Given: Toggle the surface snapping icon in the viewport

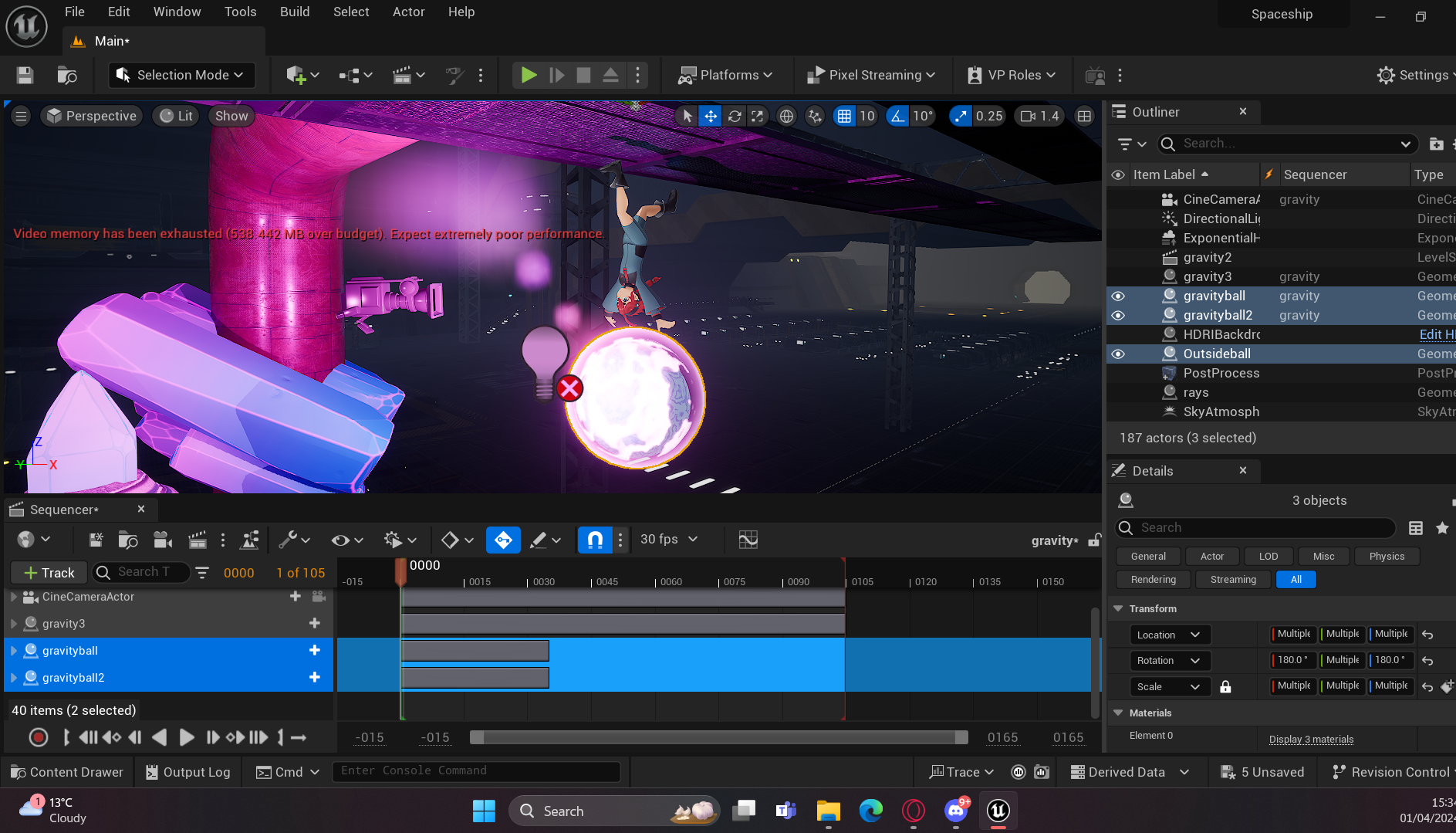Looking at the screenshot, I should click(815, 116).
